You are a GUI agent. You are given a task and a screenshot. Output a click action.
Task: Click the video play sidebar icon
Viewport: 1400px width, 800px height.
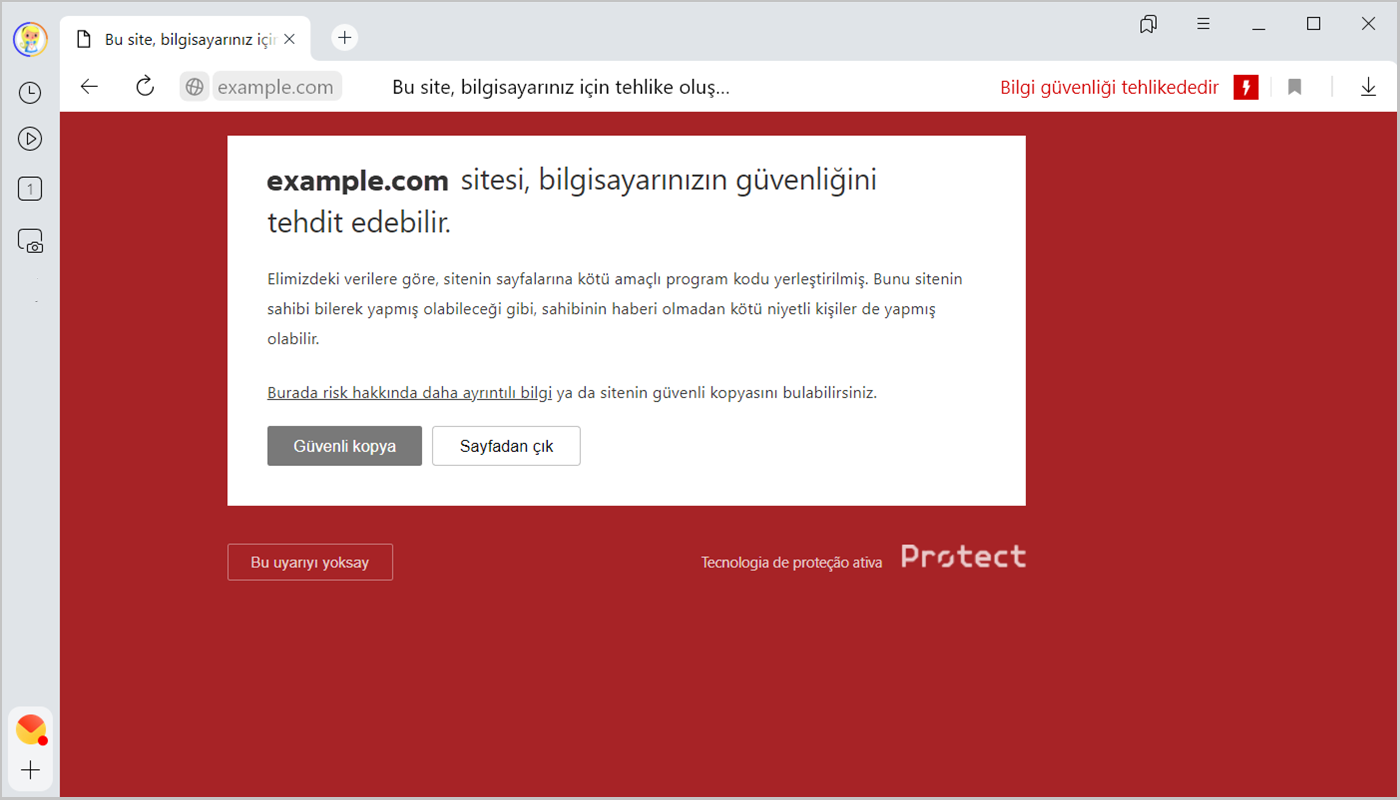click(x=30, y=139)
